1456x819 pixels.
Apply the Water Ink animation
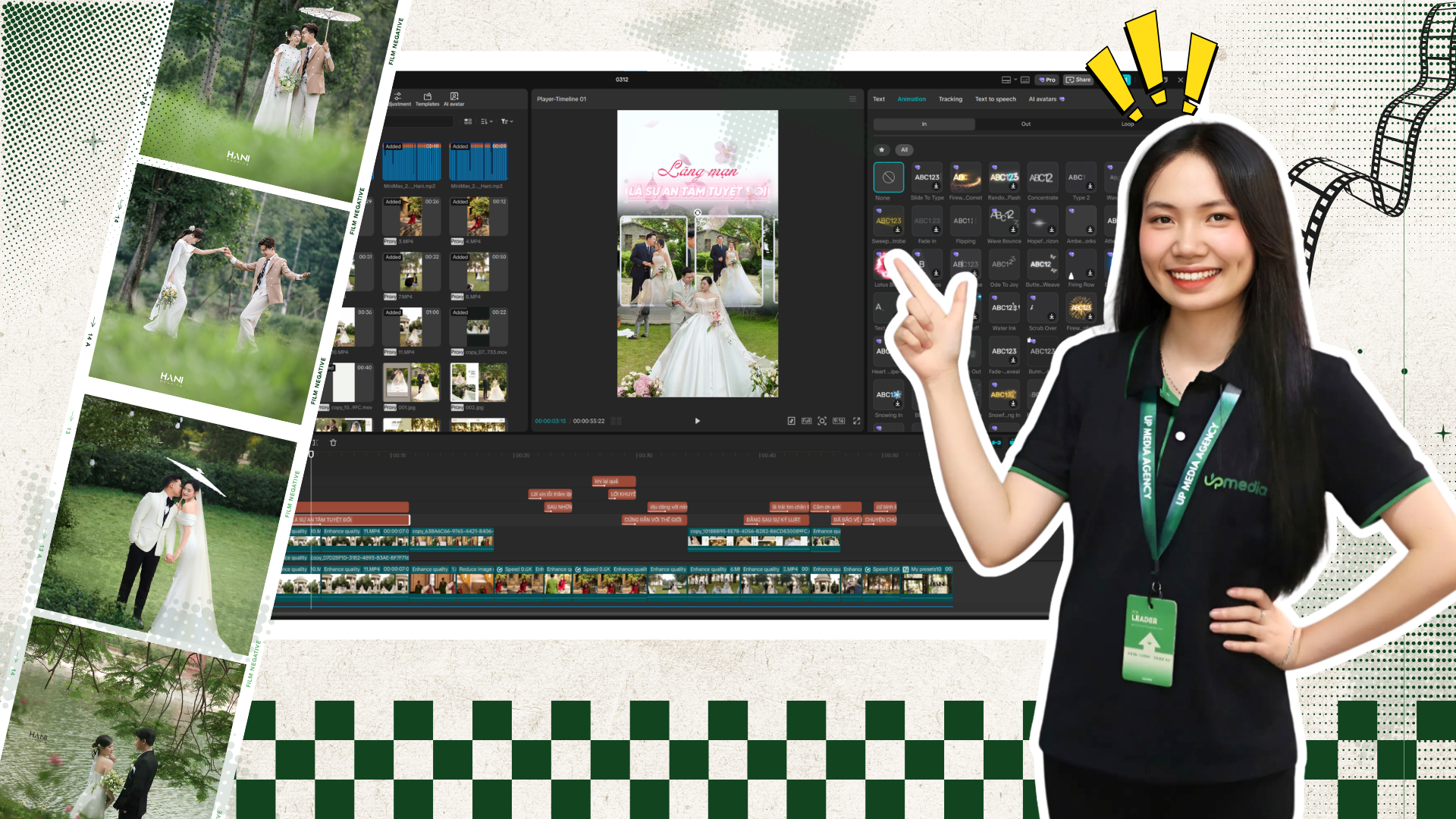tap(1004, 309)
